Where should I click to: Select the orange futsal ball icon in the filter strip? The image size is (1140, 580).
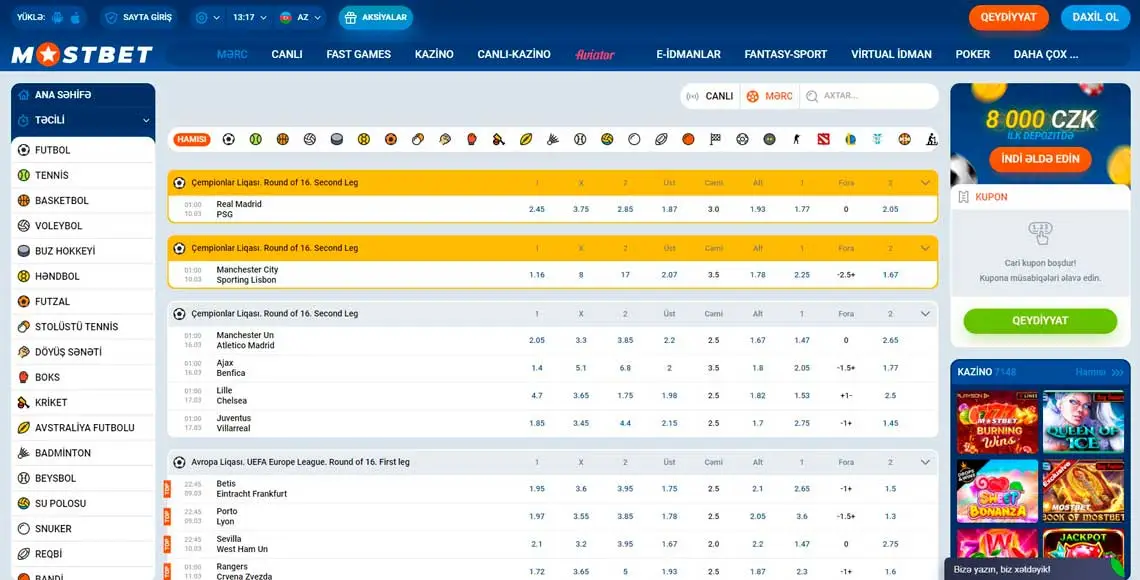click(x=391, y=139)
